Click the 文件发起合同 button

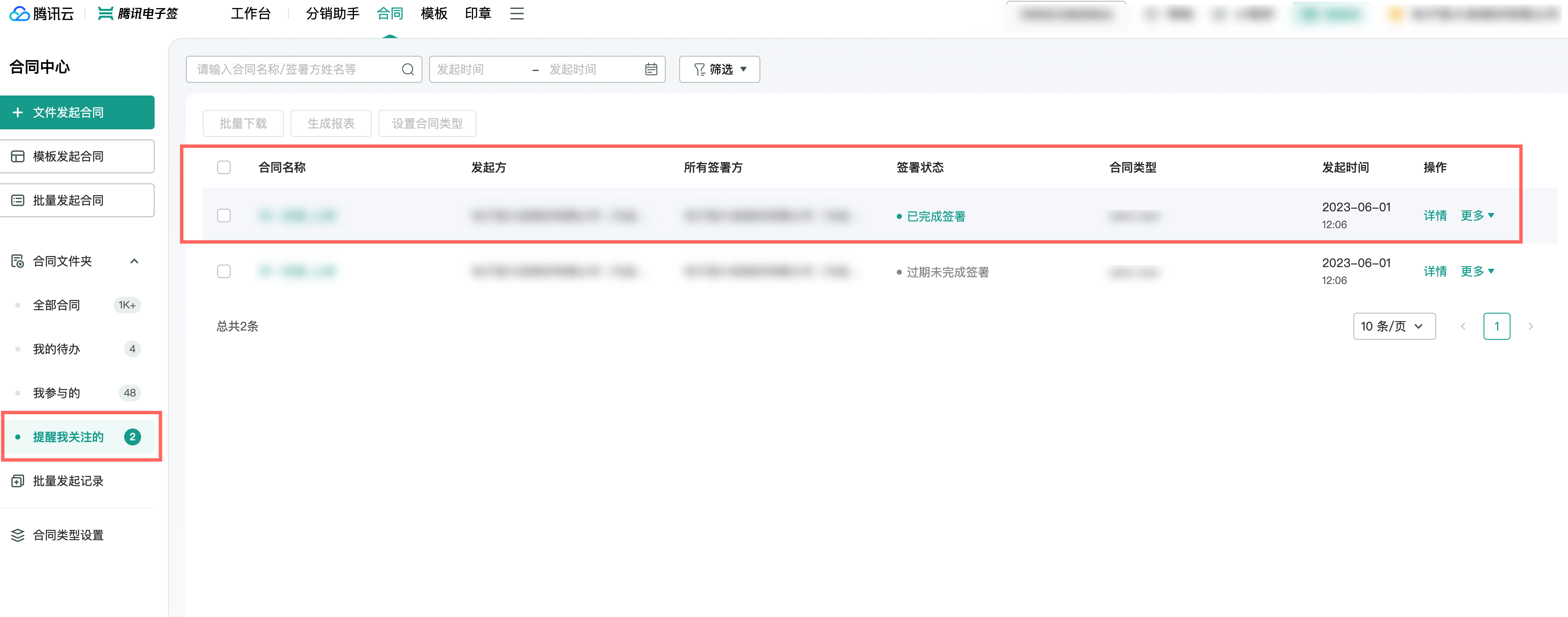(x=77, y=113)
